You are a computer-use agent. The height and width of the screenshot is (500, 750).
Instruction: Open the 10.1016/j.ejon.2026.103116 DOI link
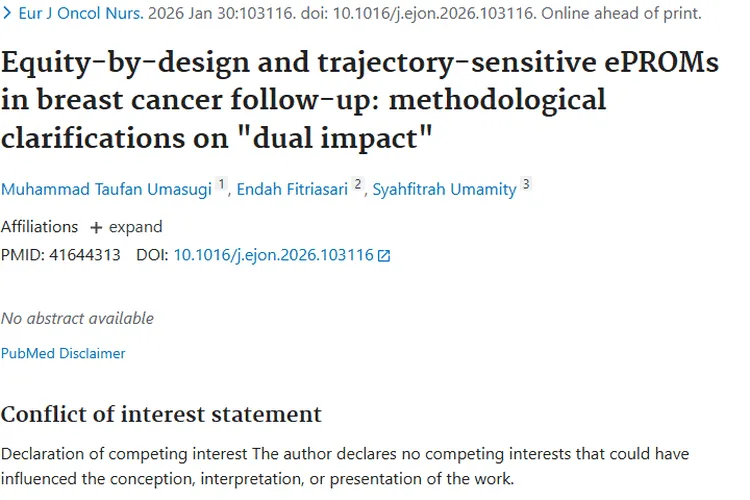(x=273, y=255)
